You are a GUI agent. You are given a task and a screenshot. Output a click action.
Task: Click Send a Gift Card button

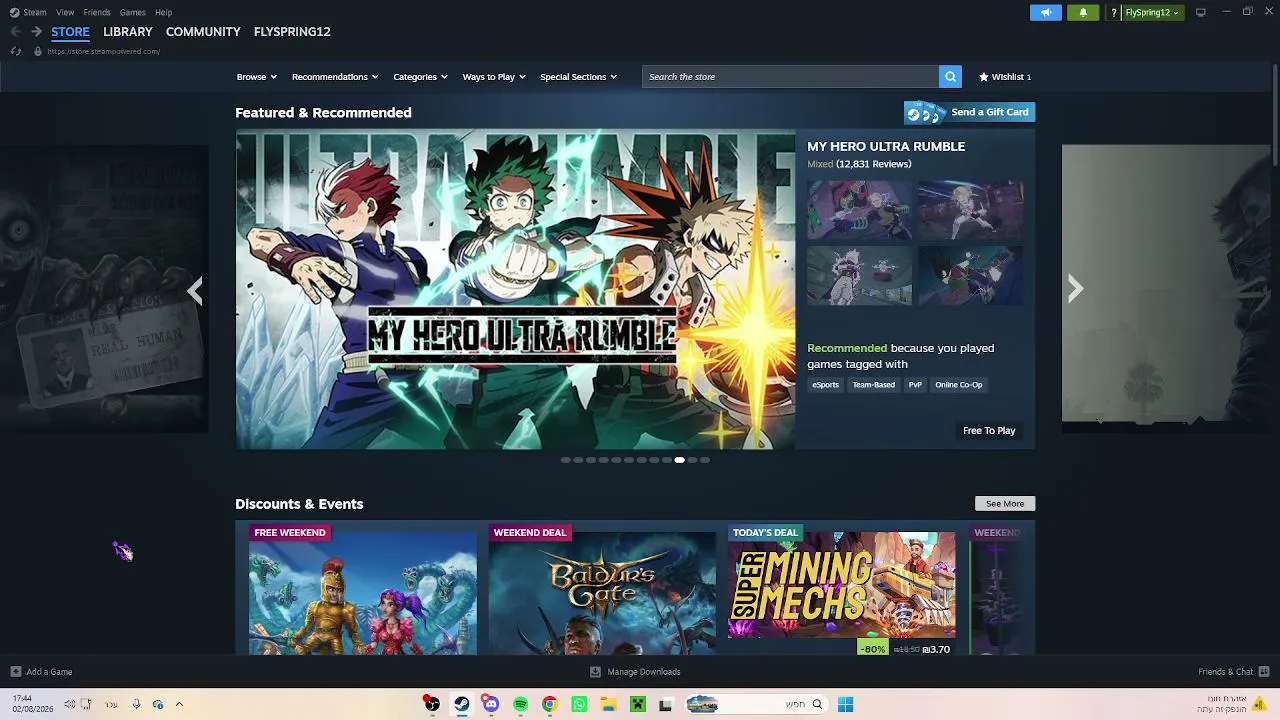pyautogui.click(x=969, y=112)
